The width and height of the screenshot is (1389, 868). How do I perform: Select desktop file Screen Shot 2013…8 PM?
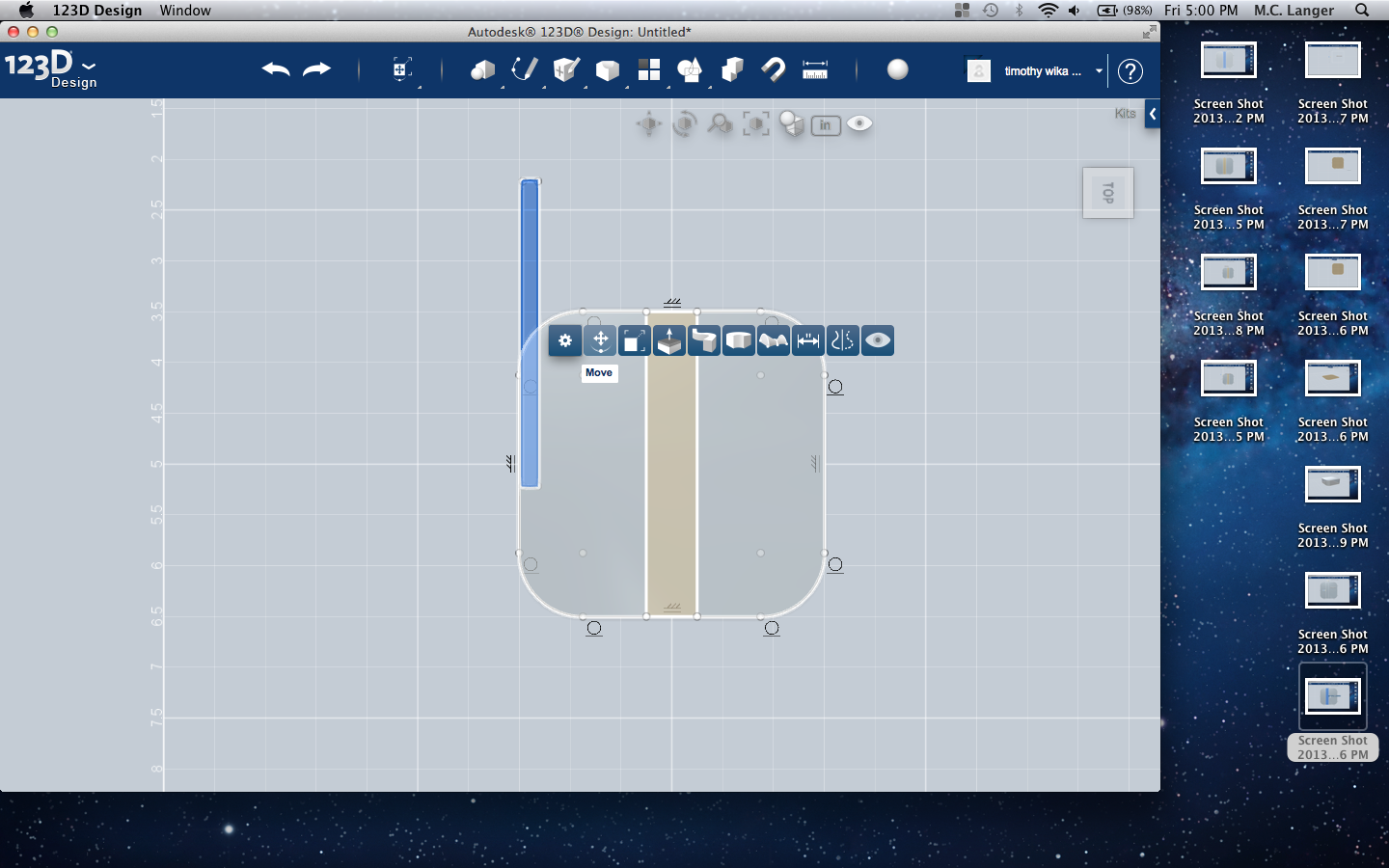pos(1229,295)
